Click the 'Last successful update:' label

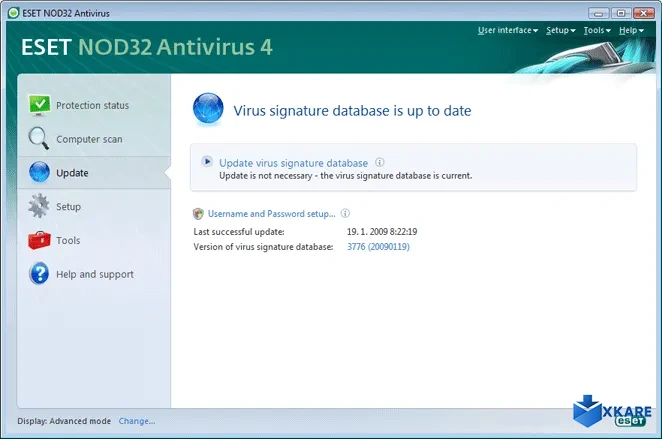(x=239, y=232)
